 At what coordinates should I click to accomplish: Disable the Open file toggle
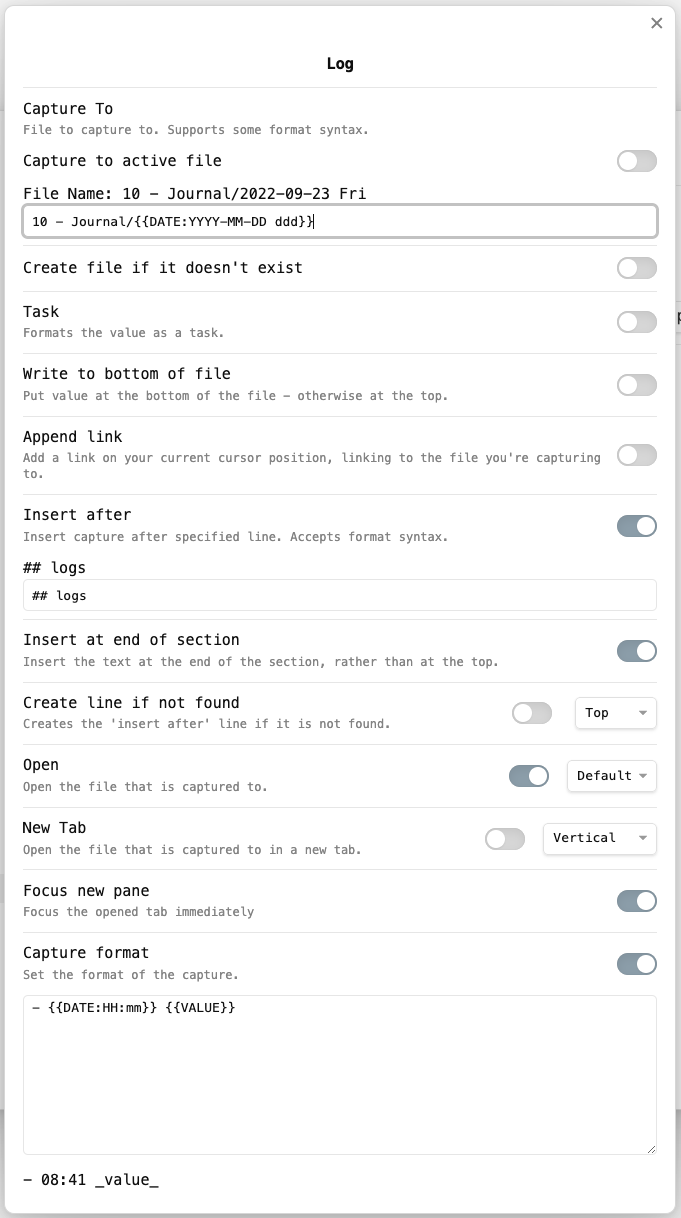point(529,775)
